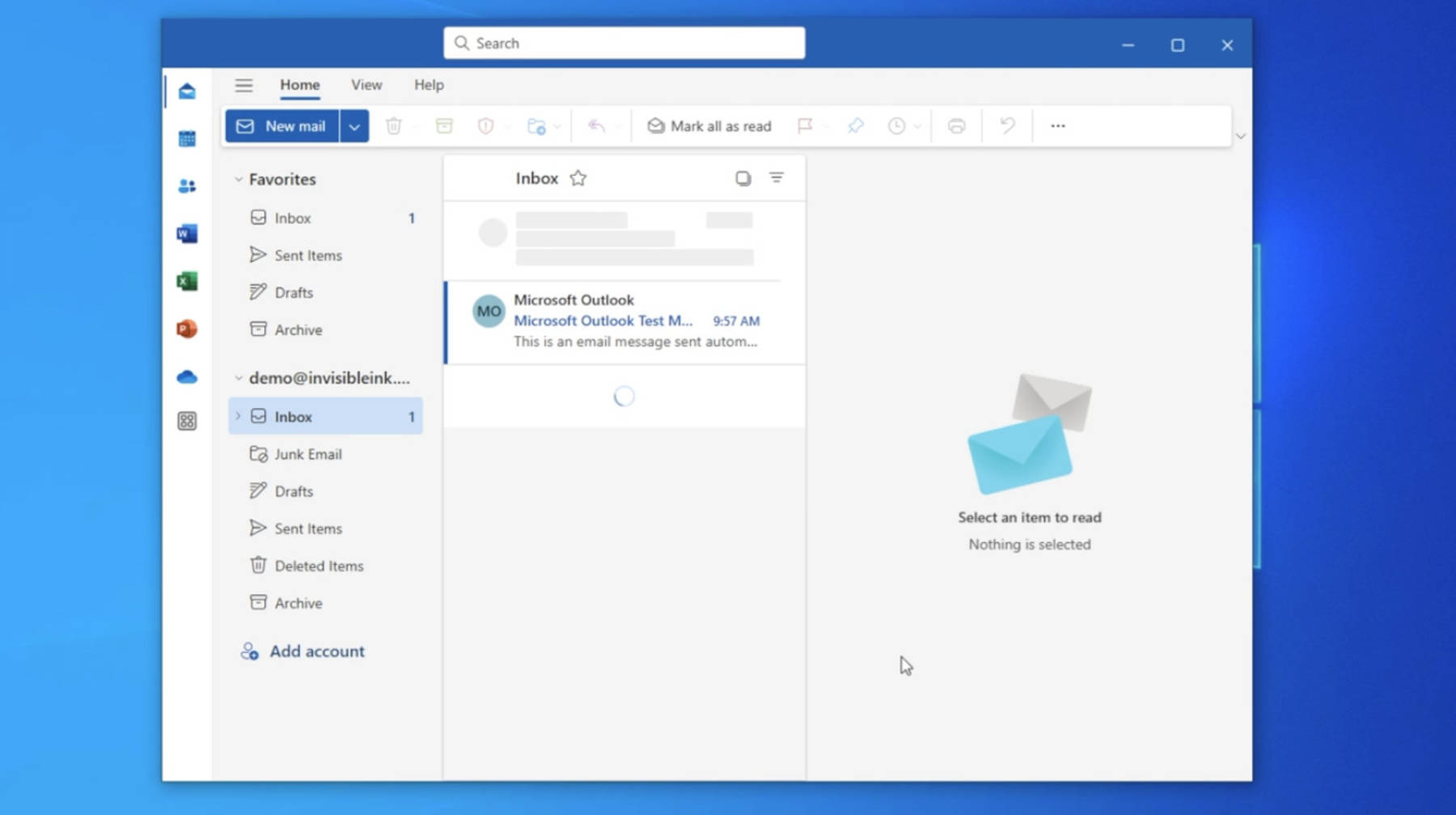Minimize the Outlook window

pyautogui.click(x=1128, y=45)
